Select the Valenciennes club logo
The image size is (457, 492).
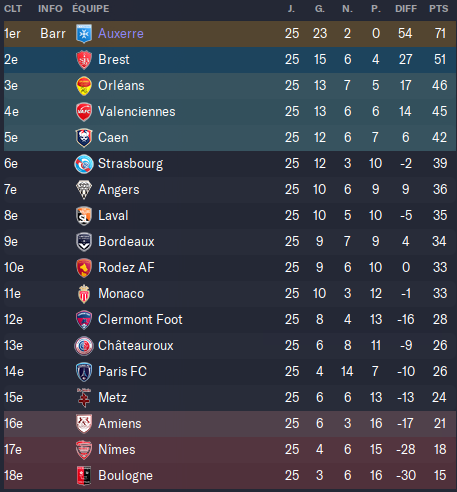pos(84,112)
